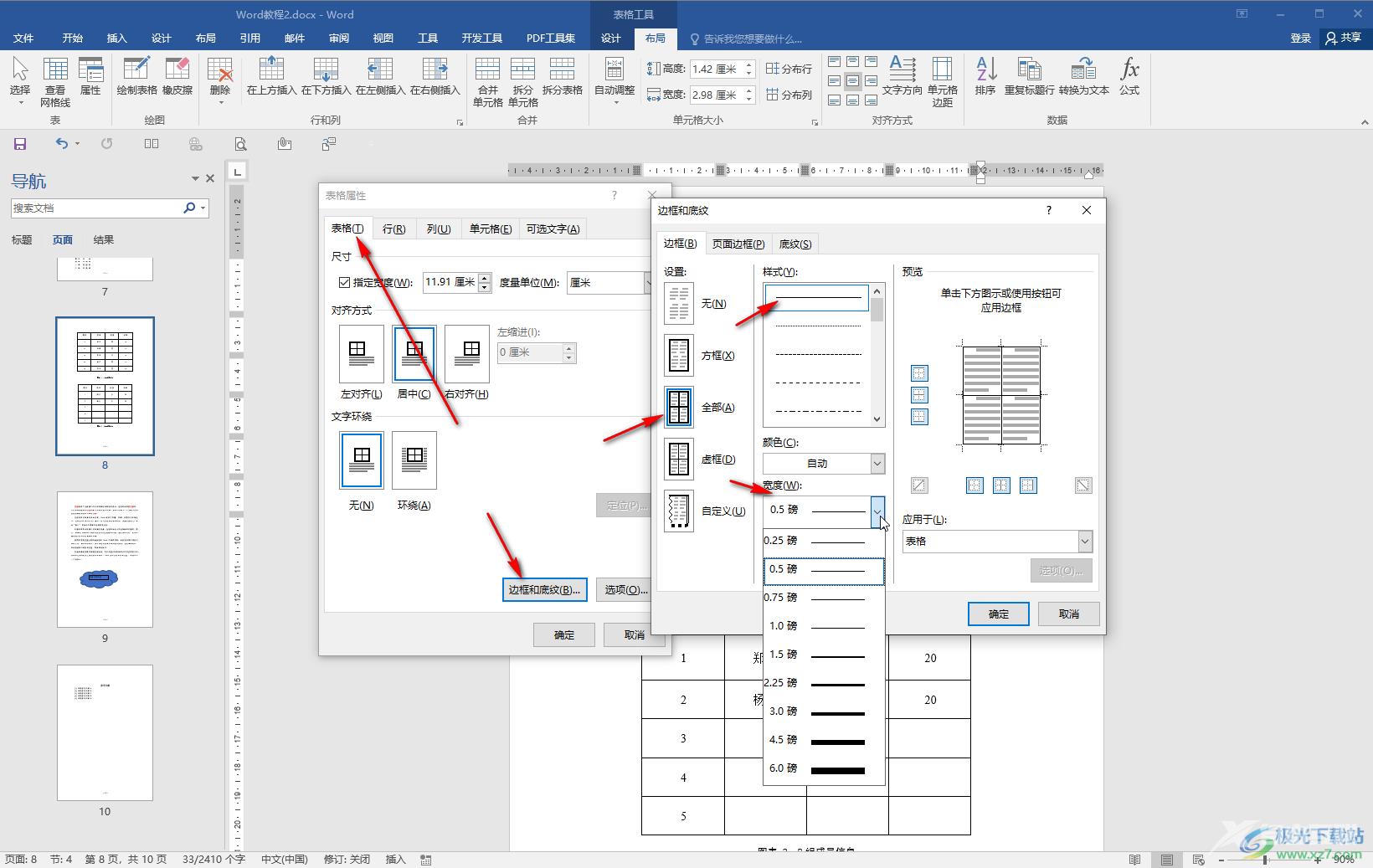Open the 删除 delete table menu

pos(220,81)
